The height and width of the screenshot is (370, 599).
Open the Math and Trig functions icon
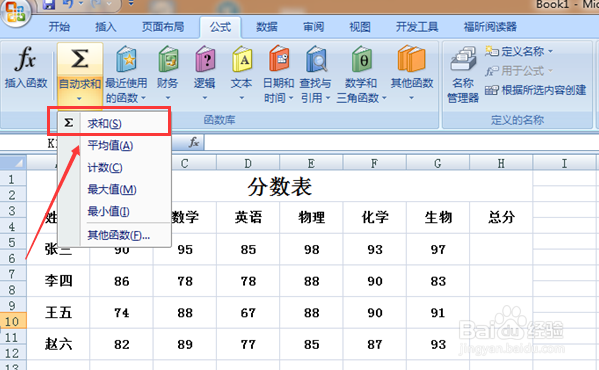click(x=361, y=59)
